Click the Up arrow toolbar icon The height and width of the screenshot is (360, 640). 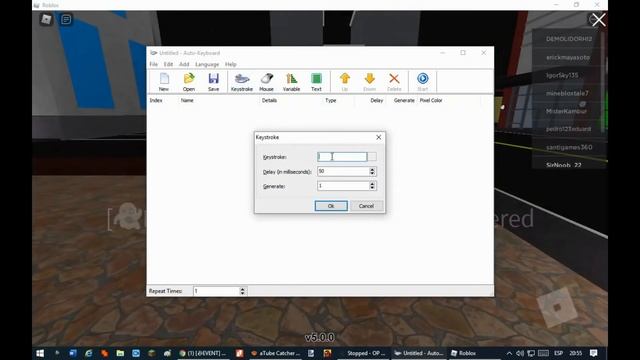click(x=345, y=82)
